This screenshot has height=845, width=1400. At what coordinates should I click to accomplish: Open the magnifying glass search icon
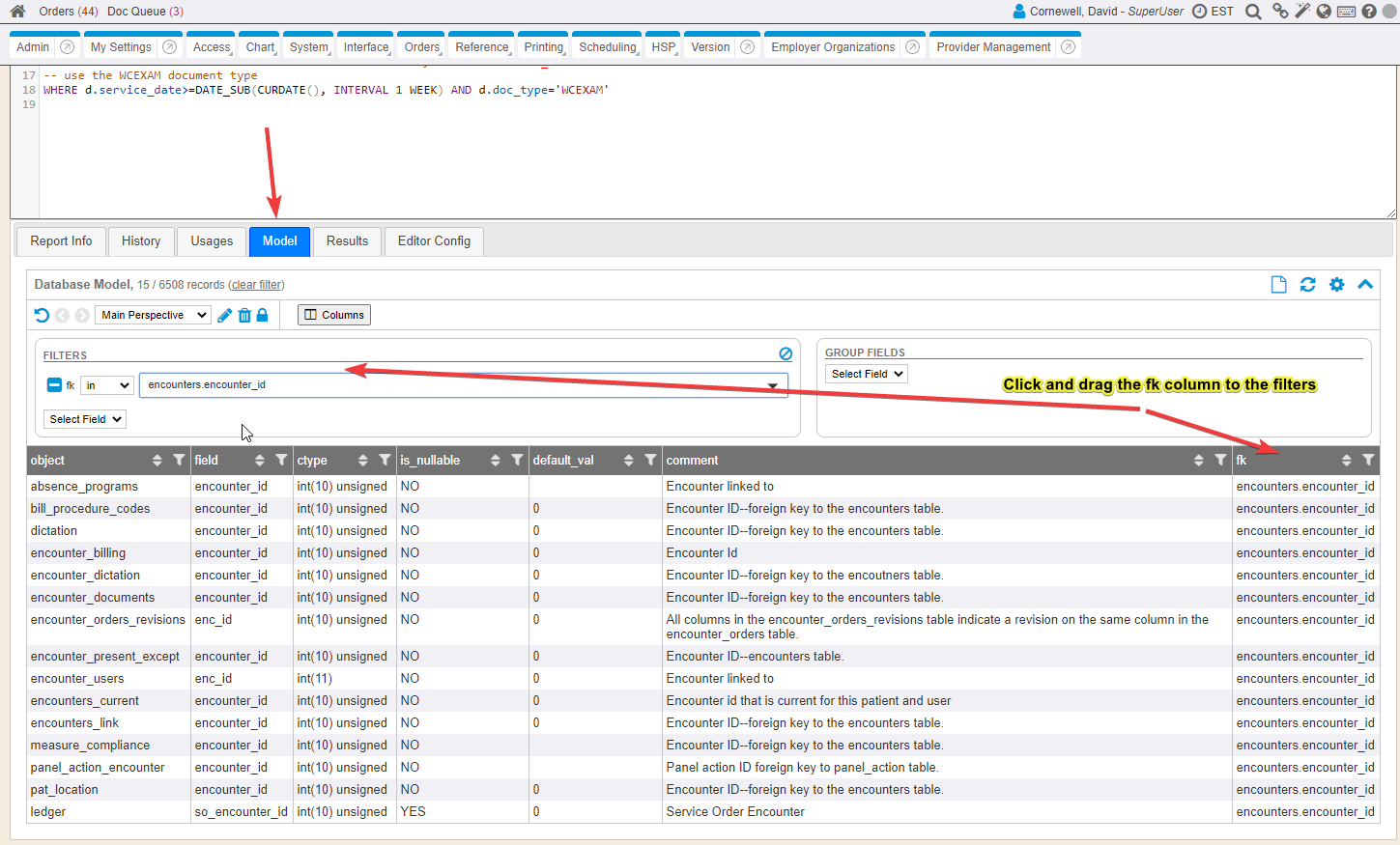(x=1253, y=12)
